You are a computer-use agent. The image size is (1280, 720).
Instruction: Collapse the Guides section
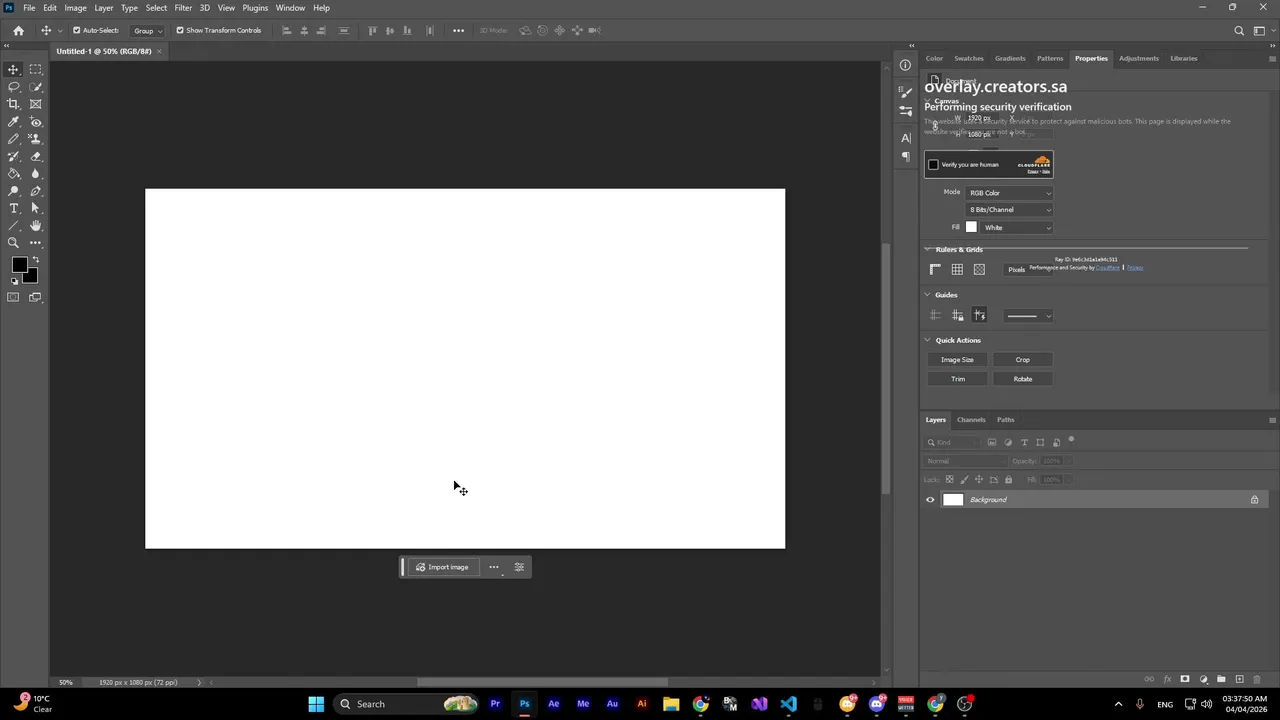click(927, 295)
